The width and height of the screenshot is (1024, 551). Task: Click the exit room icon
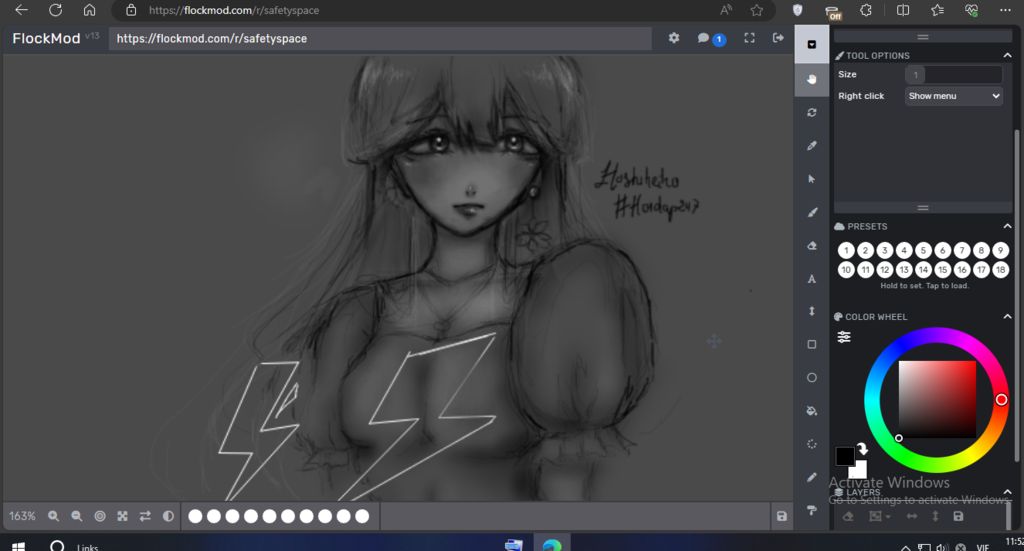click(x=778, y=38)
